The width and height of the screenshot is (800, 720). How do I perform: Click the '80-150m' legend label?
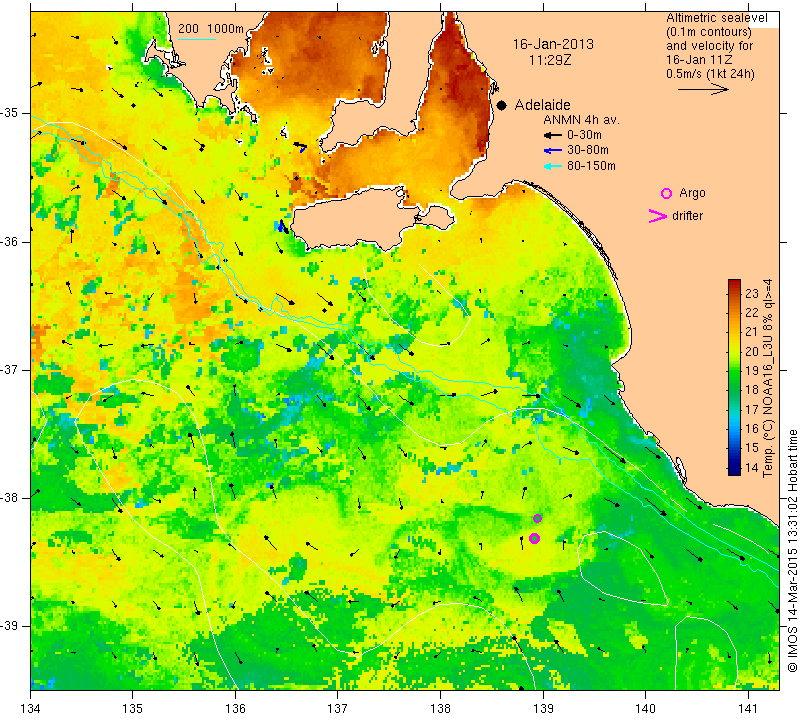(591, 166)
